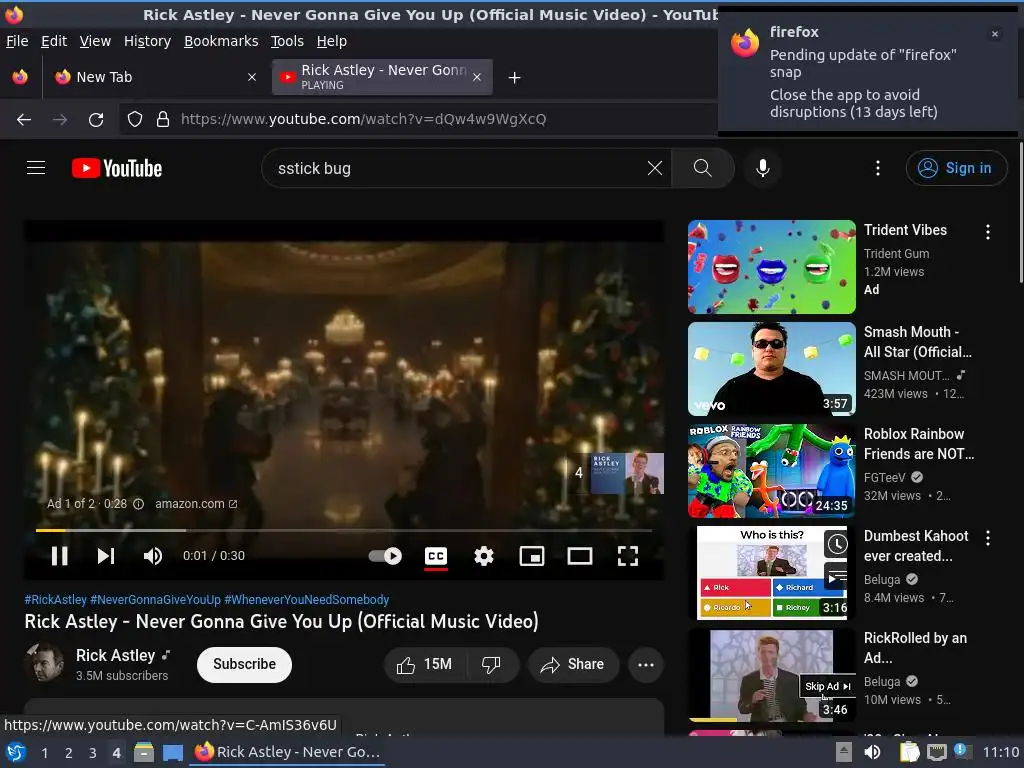Enable miniplayer mode
This screenshot has width=1024, height=768.
click(x=532, y=556)
